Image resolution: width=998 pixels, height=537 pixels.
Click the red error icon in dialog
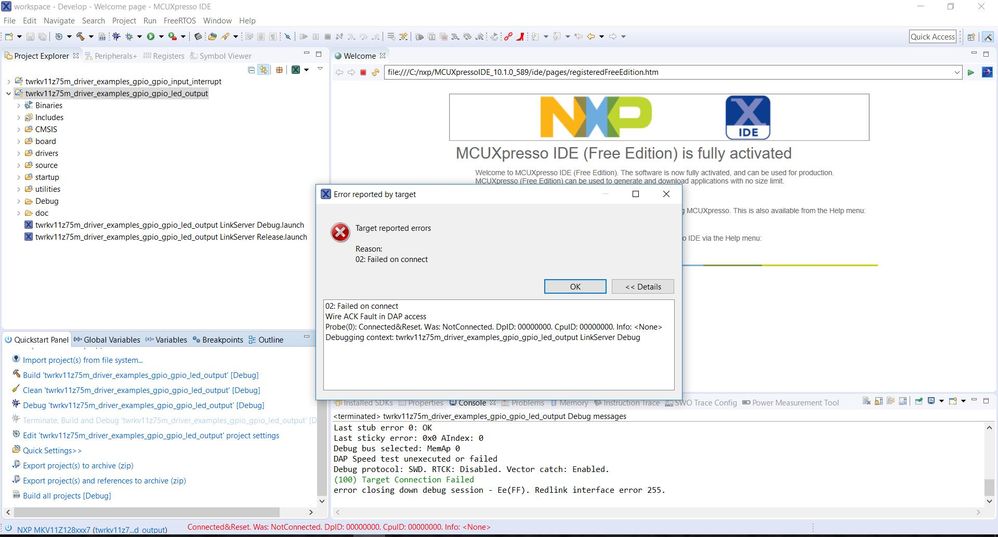(x=341, y=232)
